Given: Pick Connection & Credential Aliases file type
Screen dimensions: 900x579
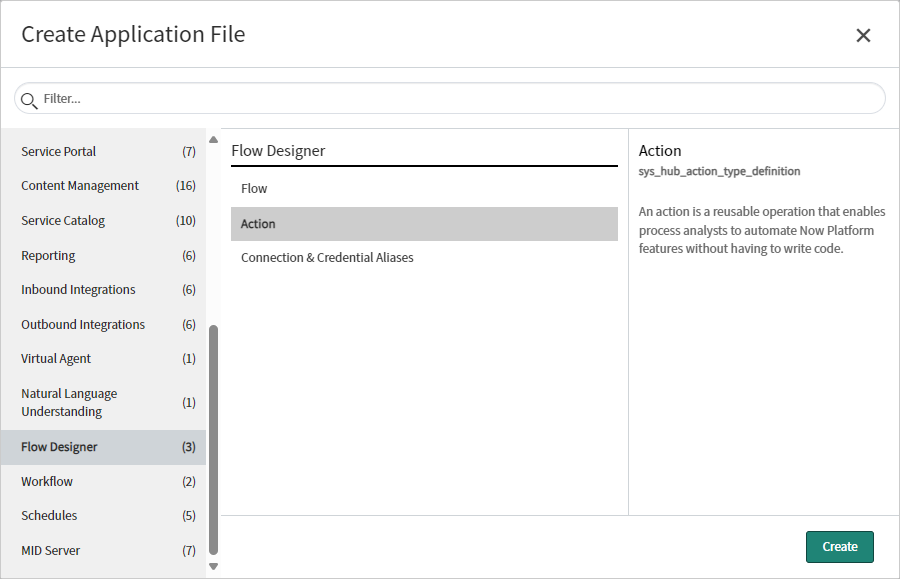Looking at the screenshot, I should 424,258.
